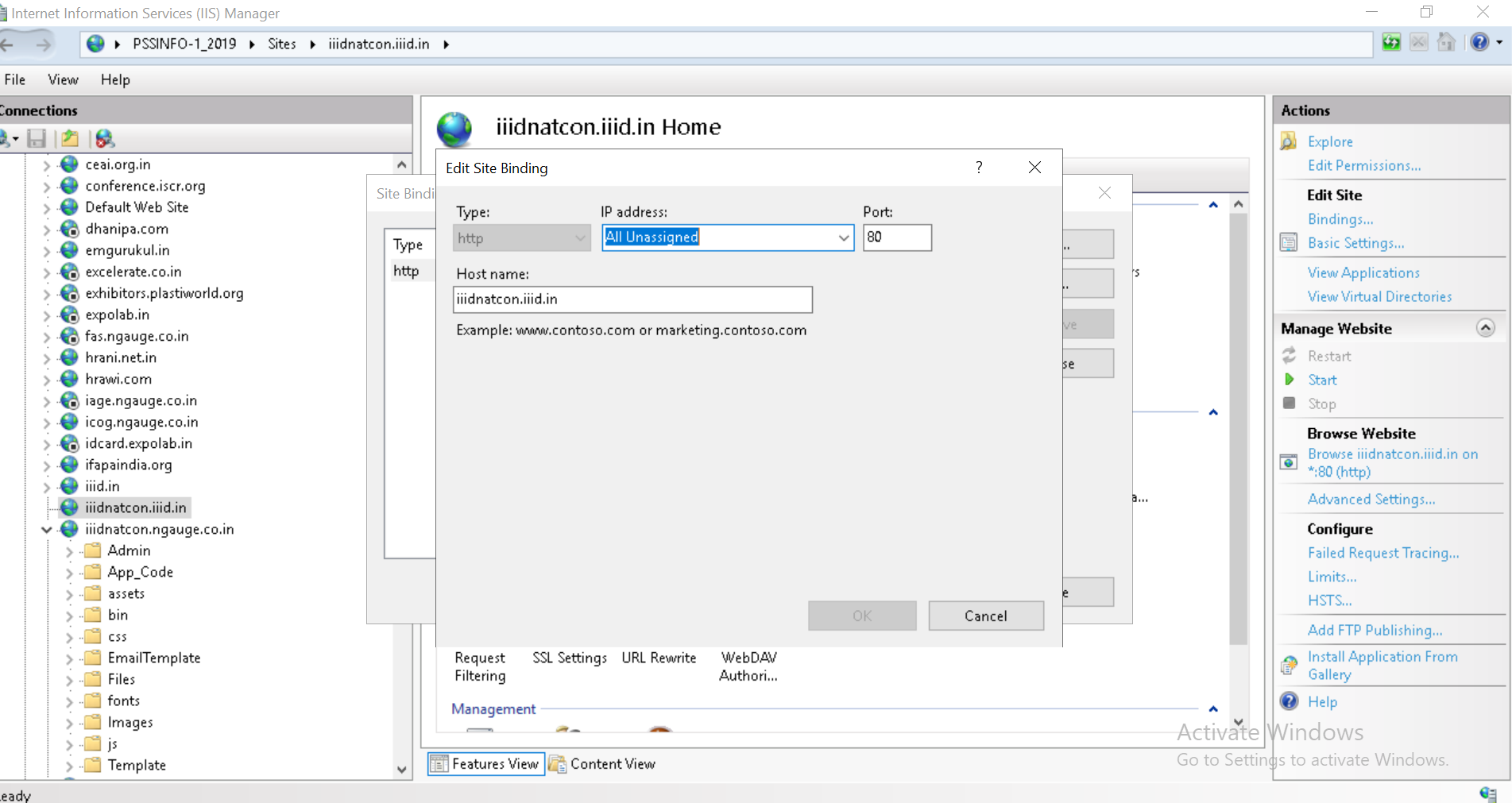
Task: Click the green Start arrow icon
Action: (1290, 380)
